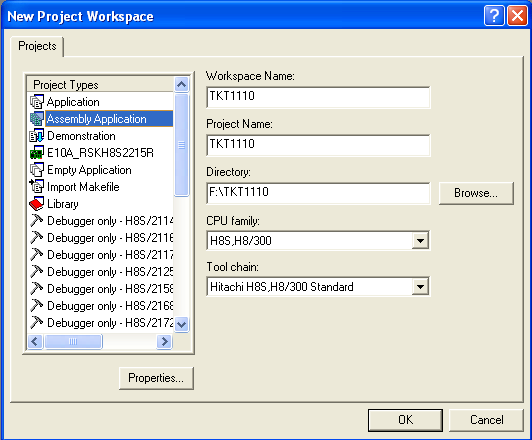Select Demonstration project type
The height and width of the screenshot is (440, 532).
pyautogui.click(x=81, y=136)
